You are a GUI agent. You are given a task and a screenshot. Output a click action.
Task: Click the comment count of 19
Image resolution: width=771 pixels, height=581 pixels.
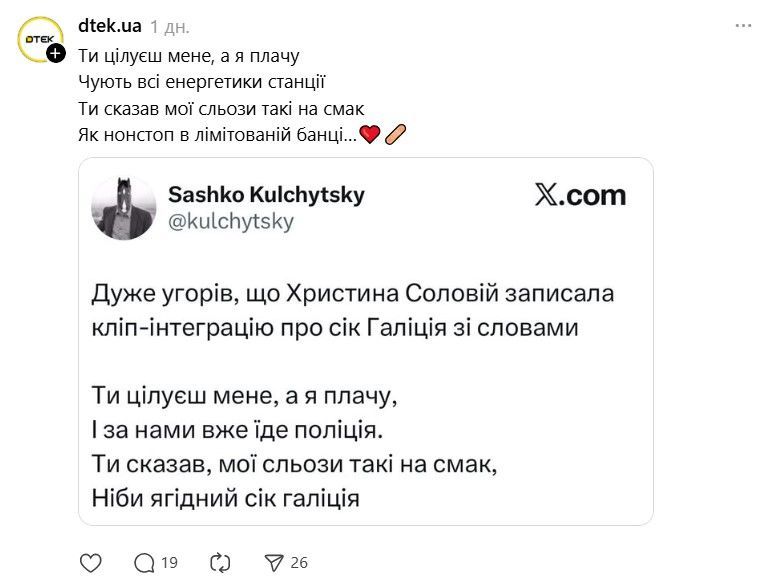[169, 563]
